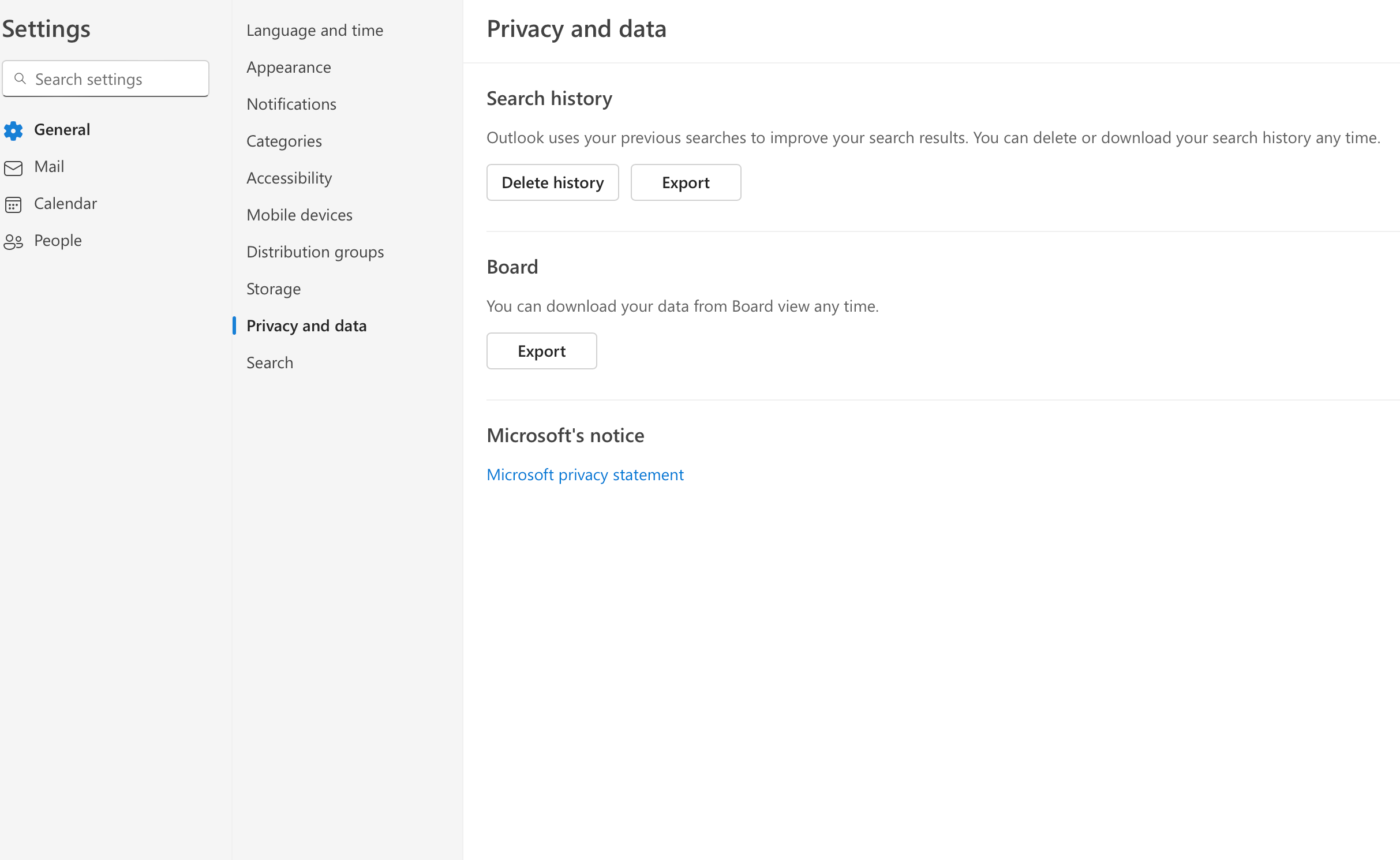Open the Categories section
The image size is (1400, 860).
284,141
